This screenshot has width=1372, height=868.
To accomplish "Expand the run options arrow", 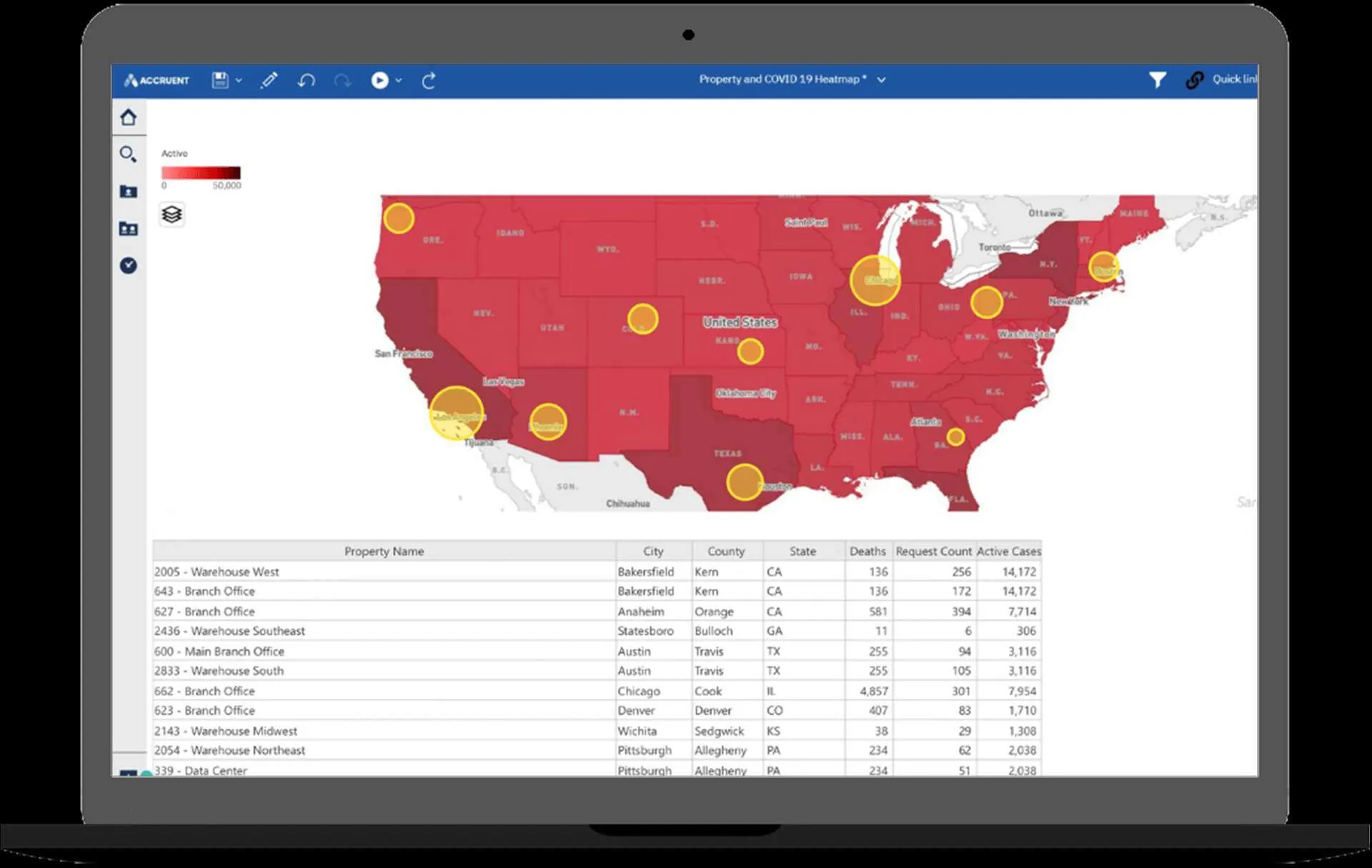I will 399,81.
